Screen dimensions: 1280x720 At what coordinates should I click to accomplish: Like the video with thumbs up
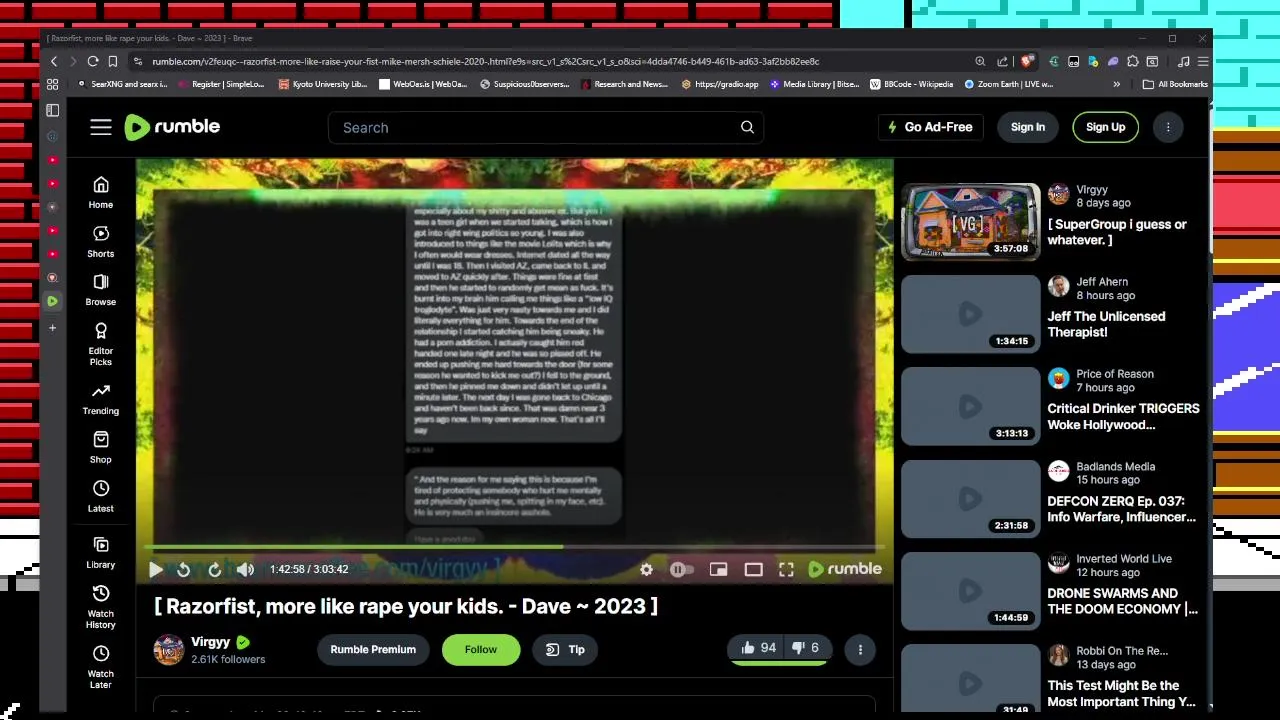[x=758, y=648]
